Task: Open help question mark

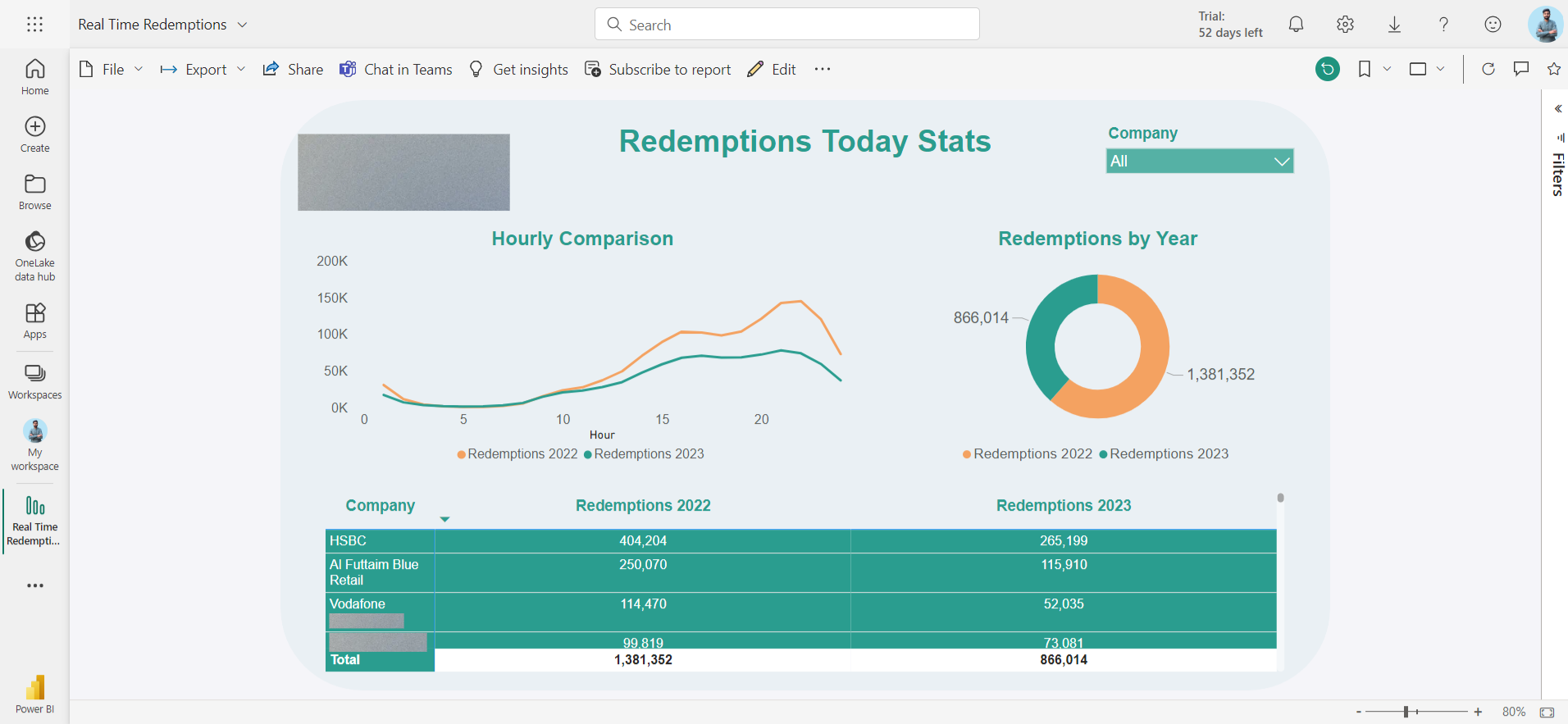Action: click(1443, 25)
